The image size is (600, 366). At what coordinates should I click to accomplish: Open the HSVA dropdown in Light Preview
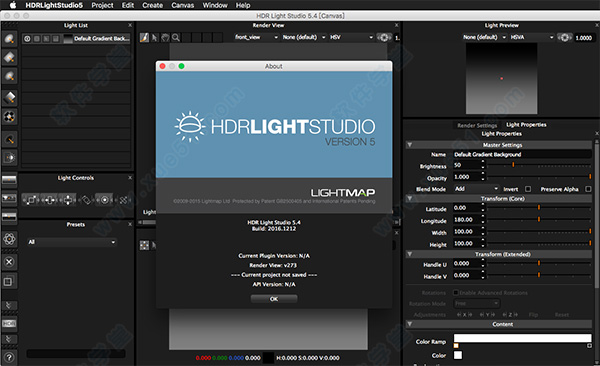point(532,38)
